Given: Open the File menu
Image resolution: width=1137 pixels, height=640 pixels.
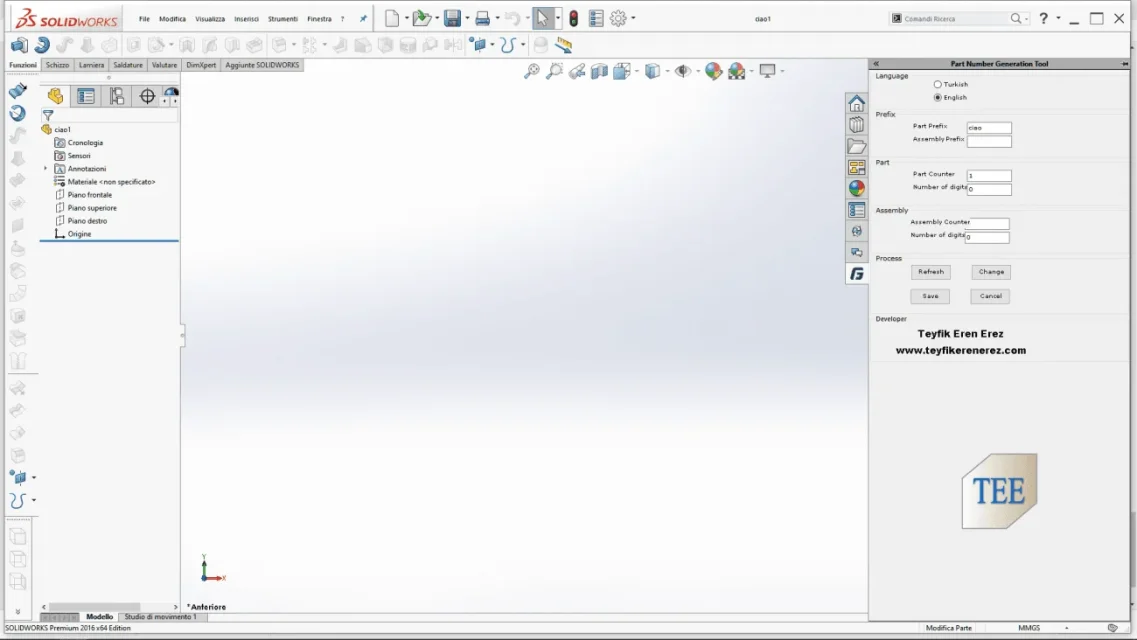Looking at the screenshot, I should tap(144, 19).
